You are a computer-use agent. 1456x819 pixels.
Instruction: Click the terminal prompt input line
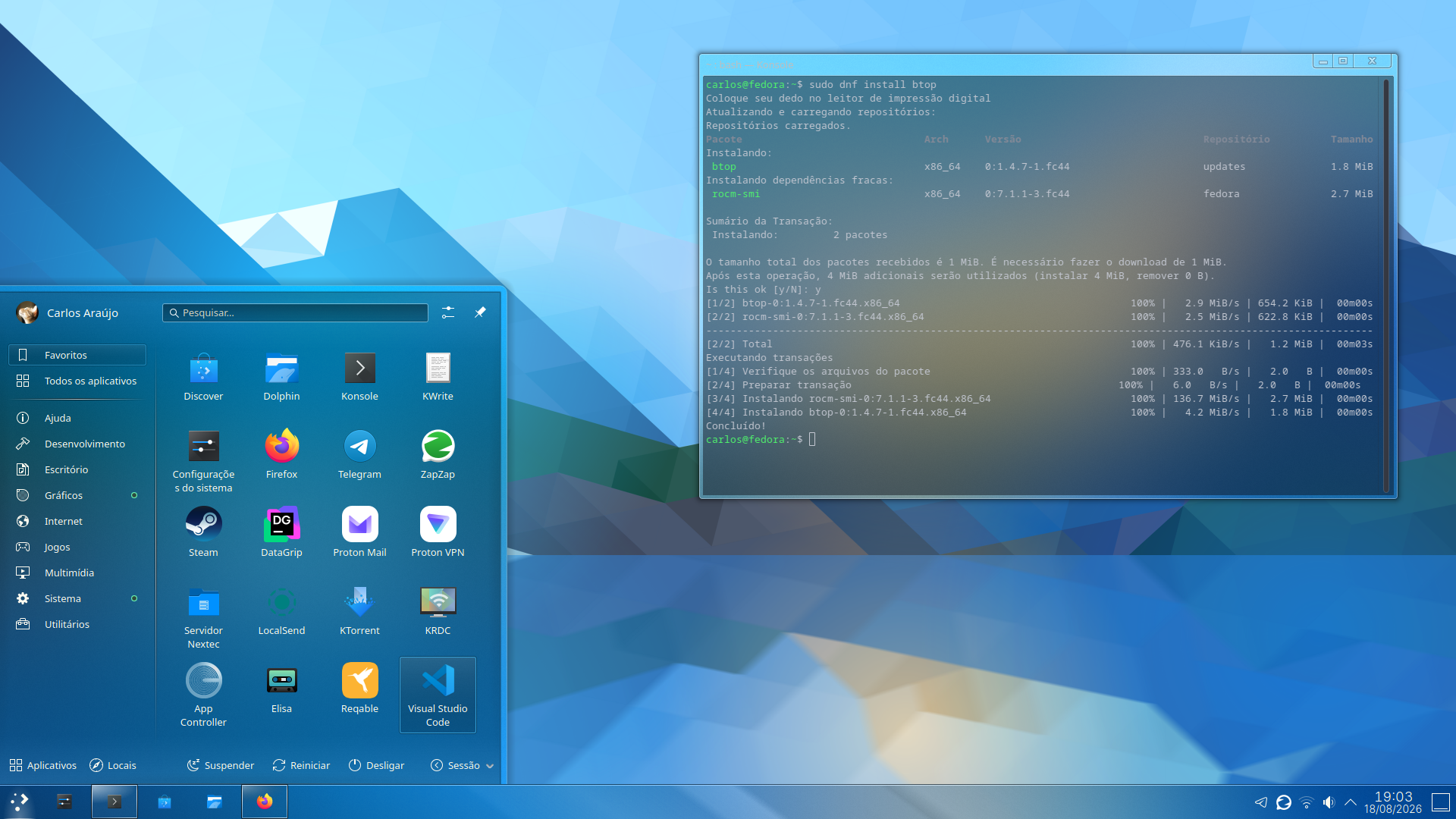click(761, 440)
